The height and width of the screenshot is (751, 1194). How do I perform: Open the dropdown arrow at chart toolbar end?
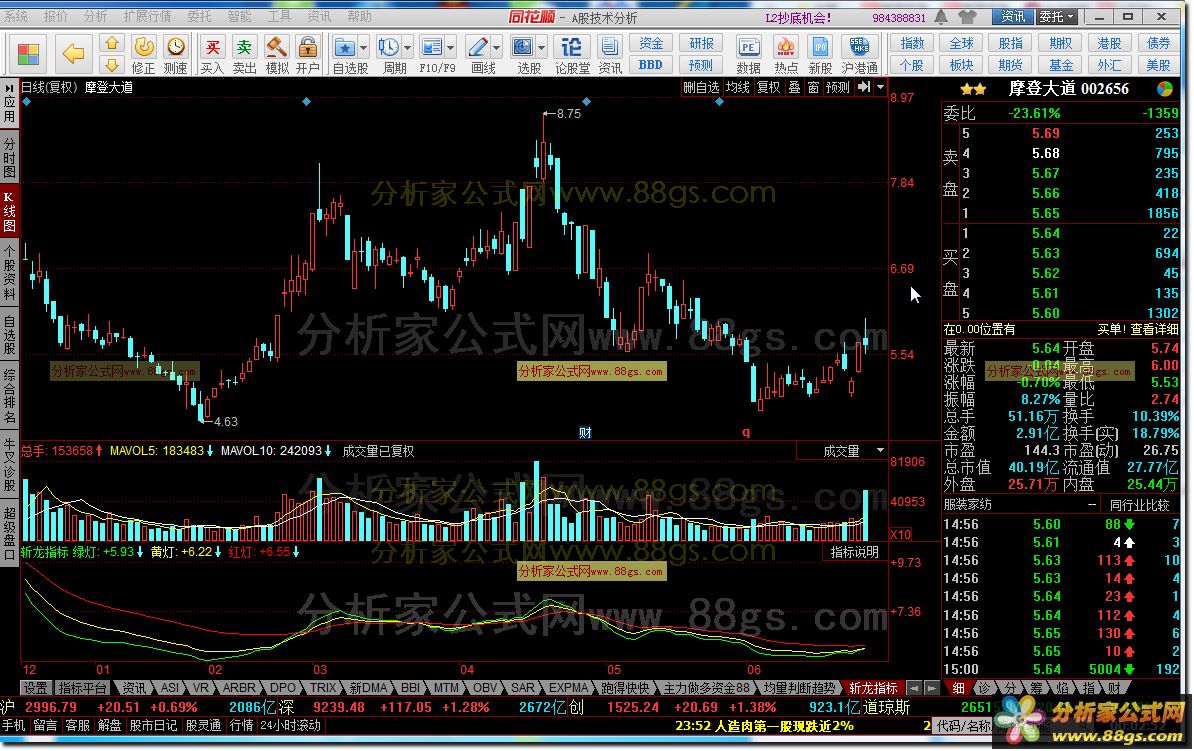pos(880,88)
